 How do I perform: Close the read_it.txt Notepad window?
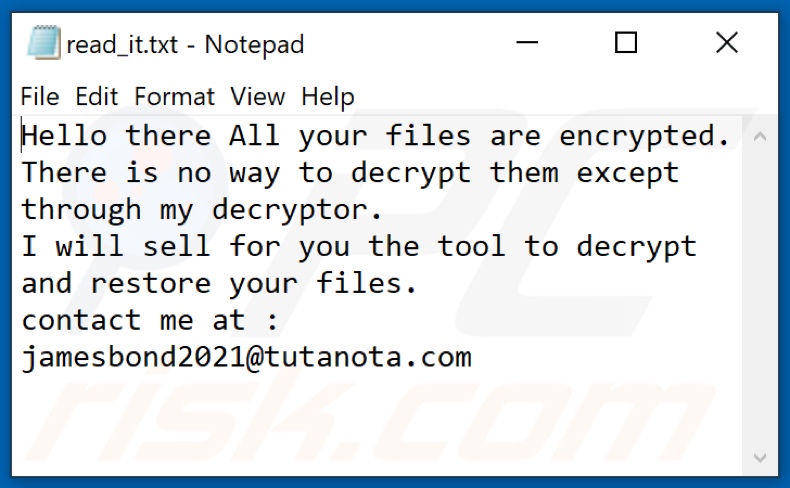[726, 43]
